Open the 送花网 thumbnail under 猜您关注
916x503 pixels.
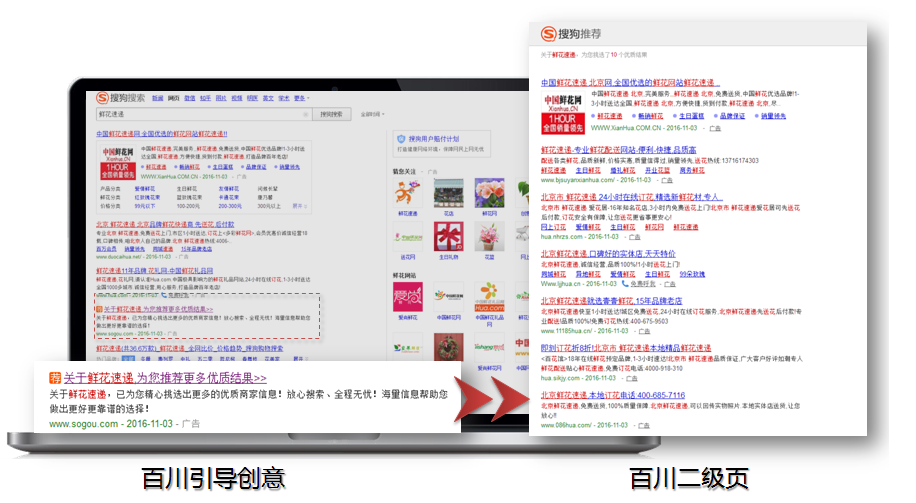407,236
